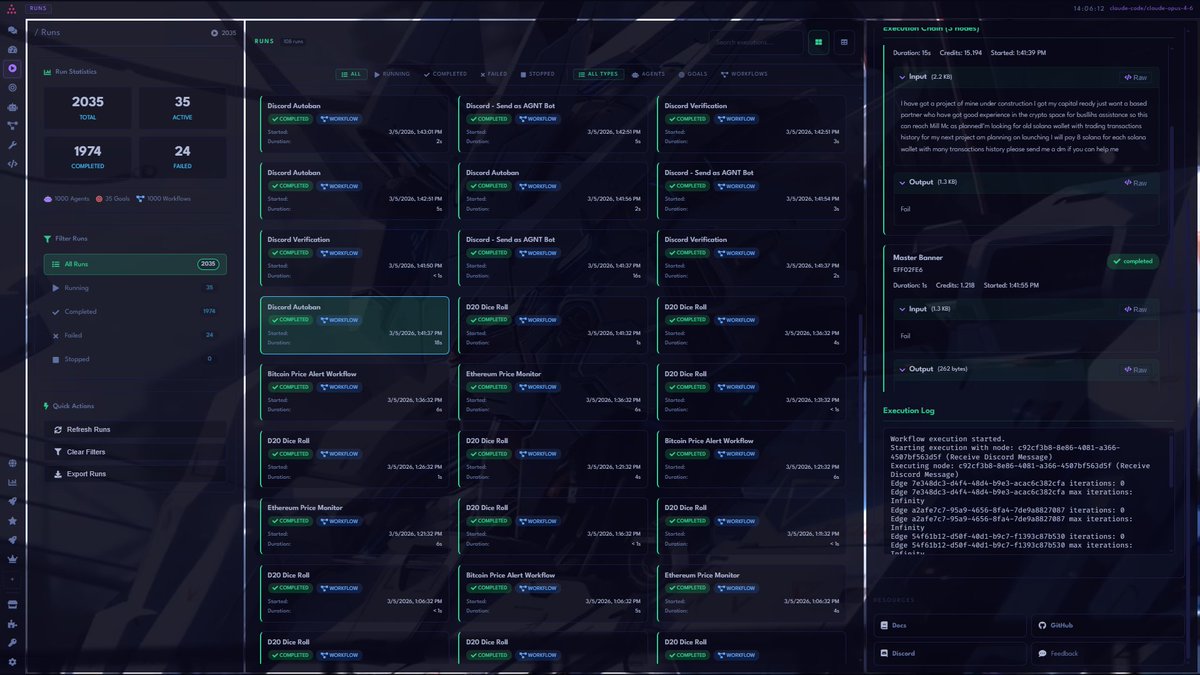The width and height of the screenshot is (1200, 675).
Task: Click the Export Runs button
Action: click(135, 474)
